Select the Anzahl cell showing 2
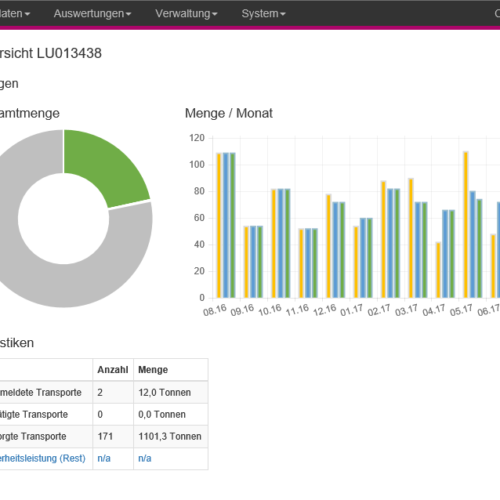Image resolution: width=500 pixels, height=500 pixels. [x=113, y=392]
